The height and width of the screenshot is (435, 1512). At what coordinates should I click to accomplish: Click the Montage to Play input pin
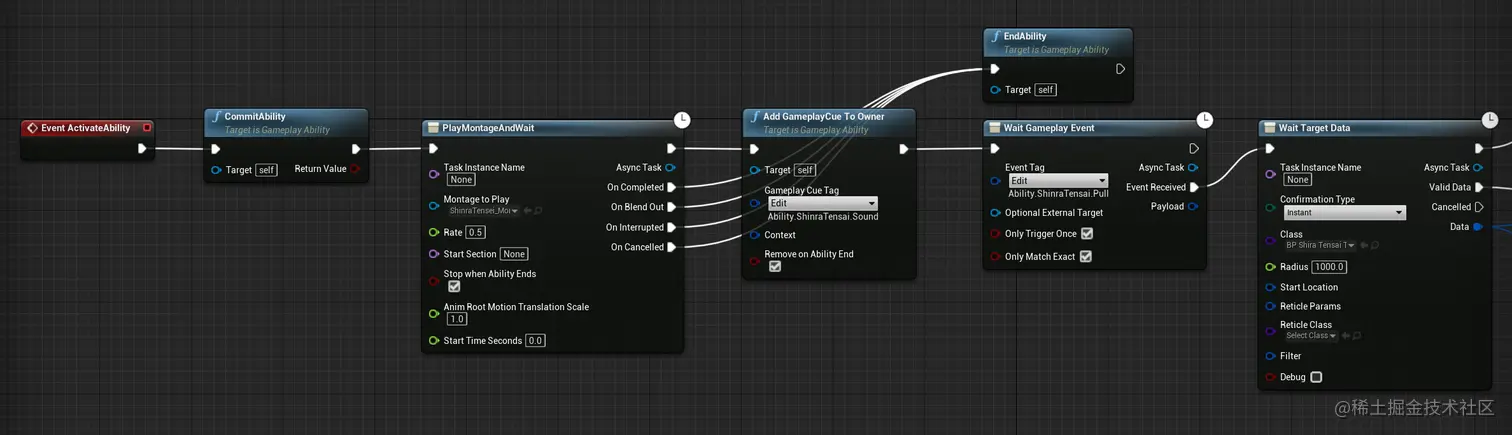434,205
